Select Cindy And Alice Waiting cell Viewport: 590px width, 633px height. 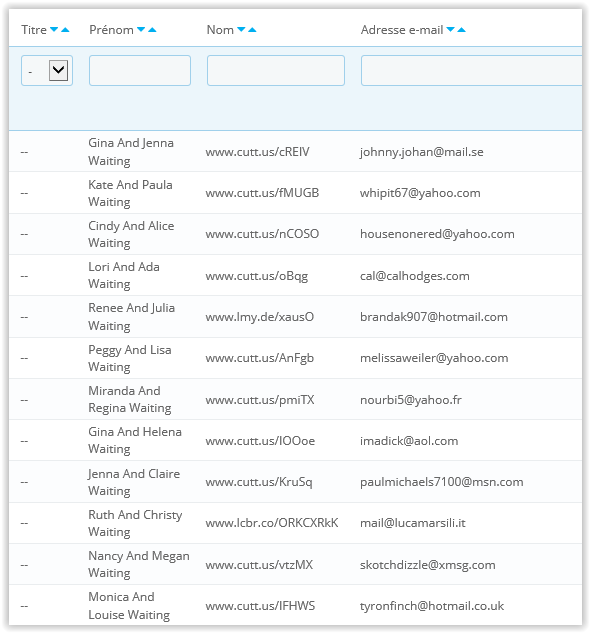coord(131,234)
